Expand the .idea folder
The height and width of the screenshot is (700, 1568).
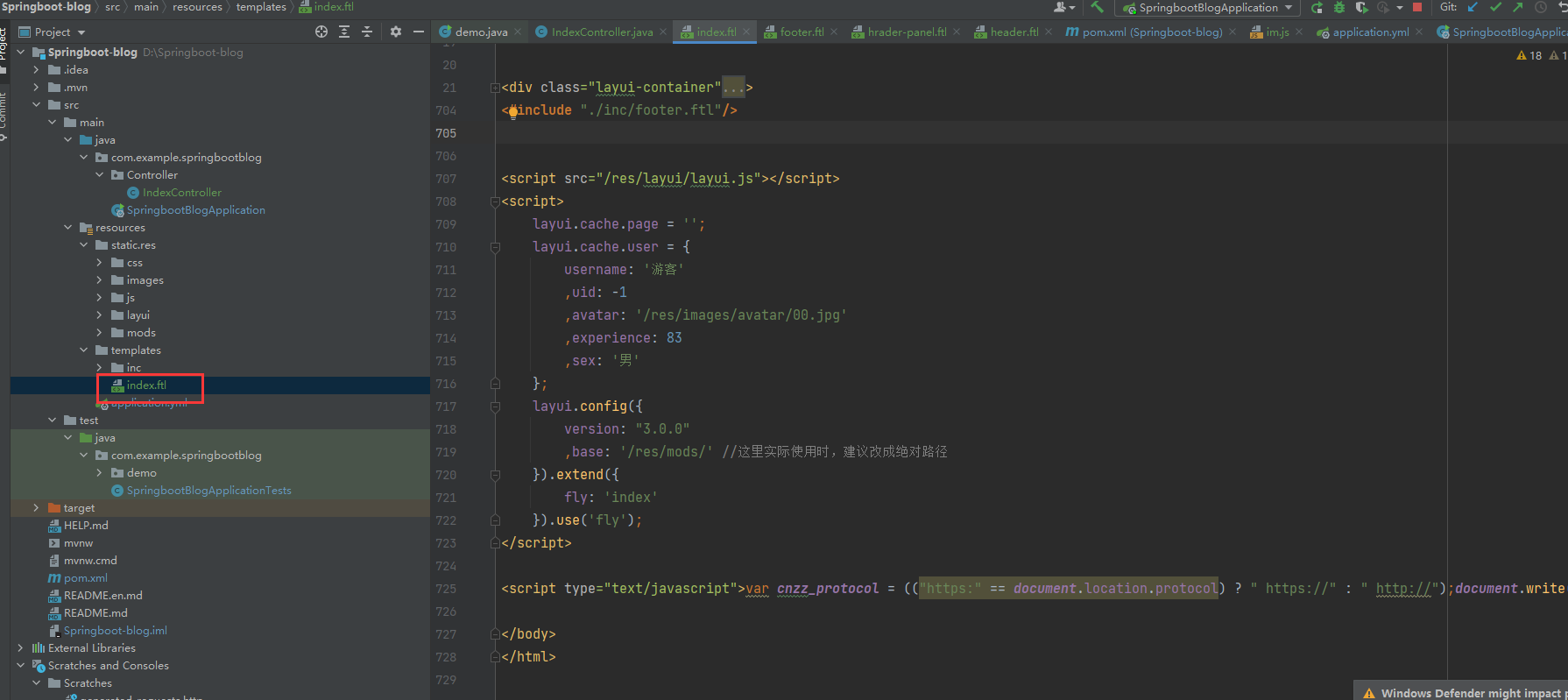[x=36, y=70]
